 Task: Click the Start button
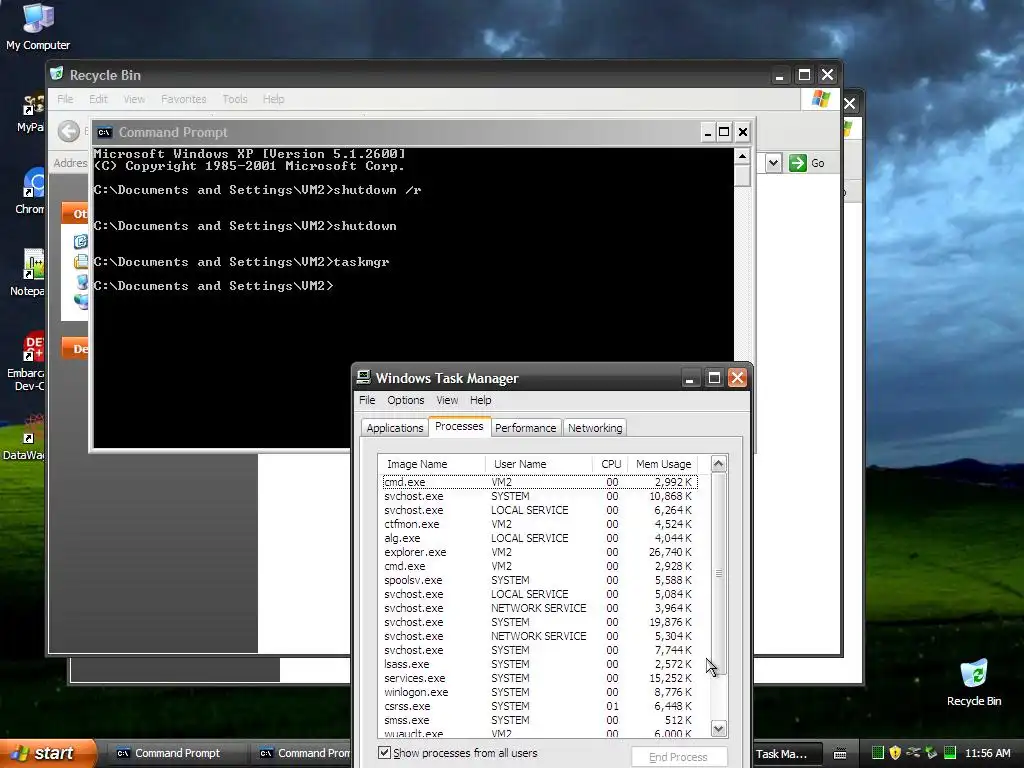48,753
